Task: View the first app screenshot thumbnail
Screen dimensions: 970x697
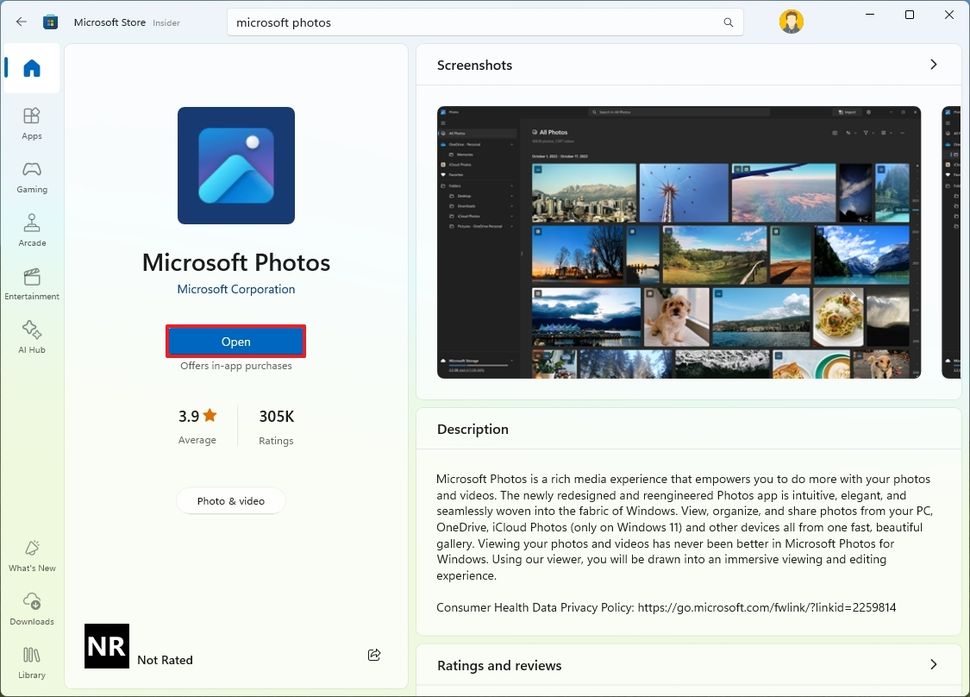Action: [678, 242]
